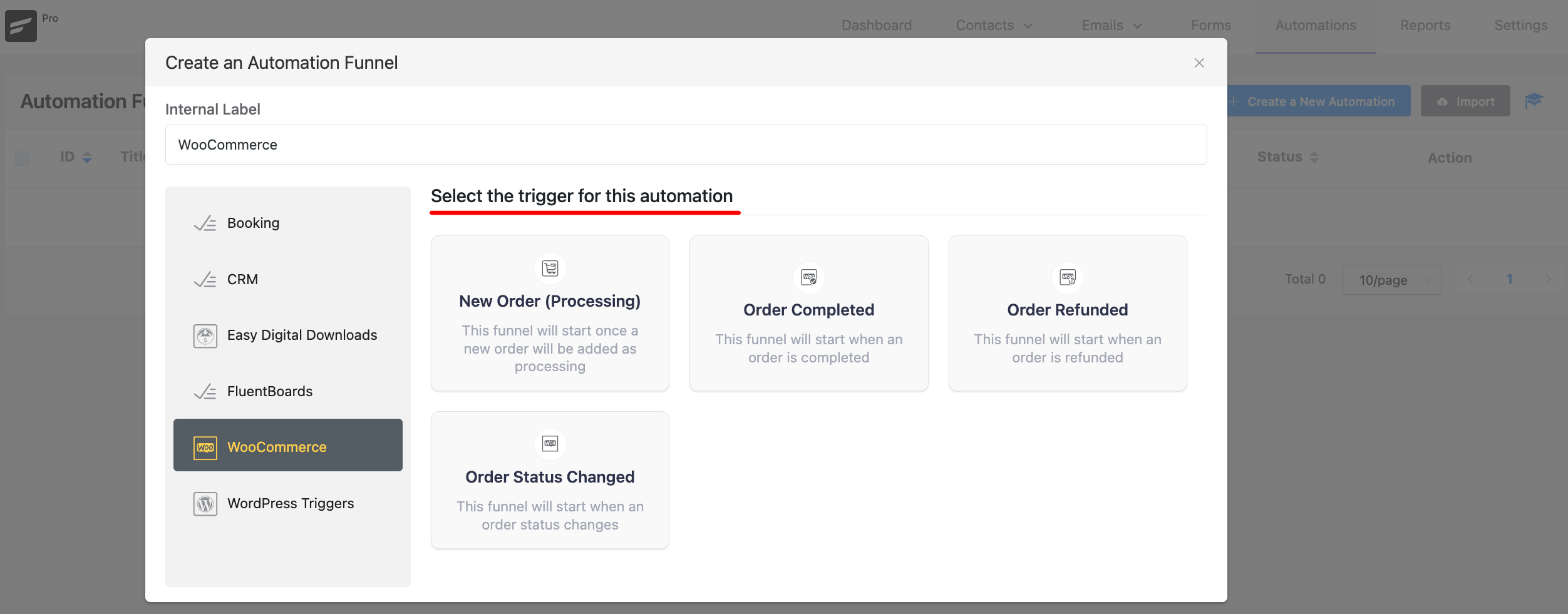Click the WordPress Triggers logo icon
Image resolution: width=1568 pixels, height=614 pixels.
pyautogui.click(x=205, y=504)
